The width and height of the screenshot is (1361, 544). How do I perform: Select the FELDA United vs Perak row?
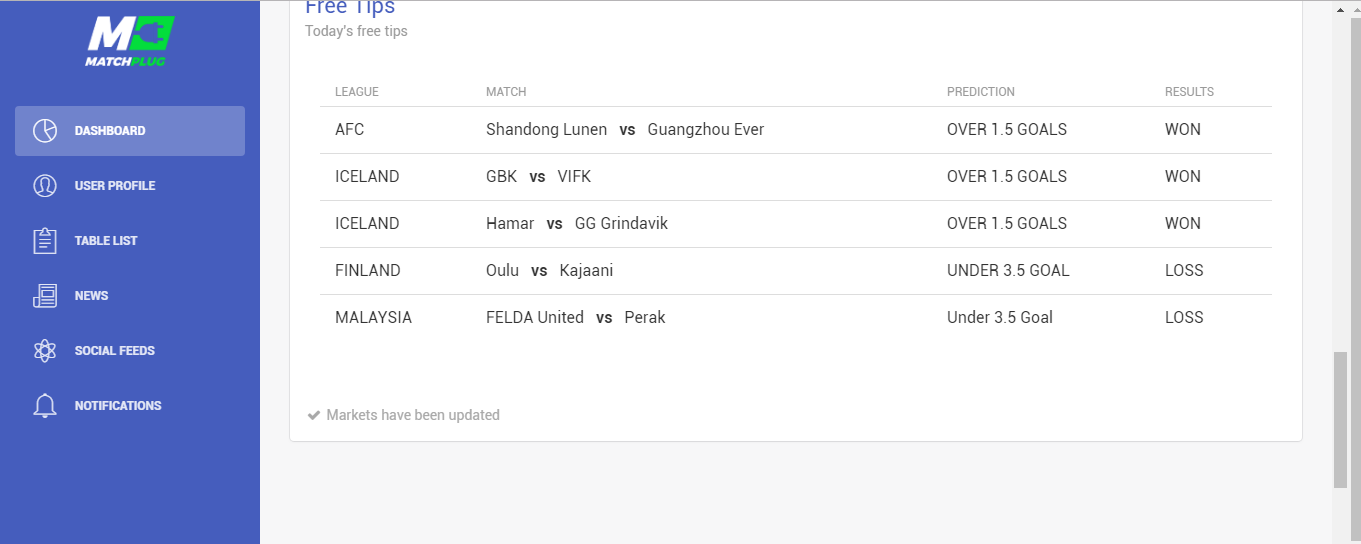[796, 318]
